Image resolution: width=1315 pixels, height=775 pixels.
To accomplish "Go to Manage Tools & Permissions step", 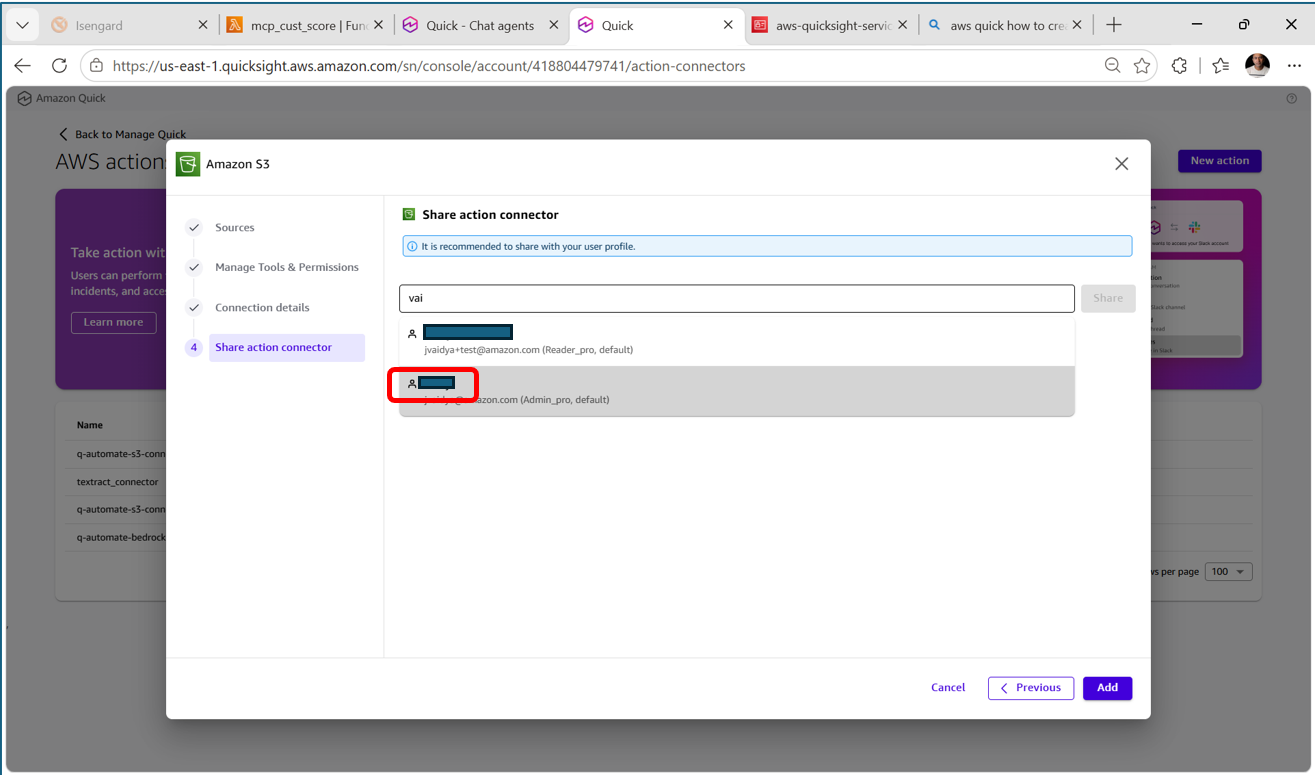I will [x=286, y=268].
